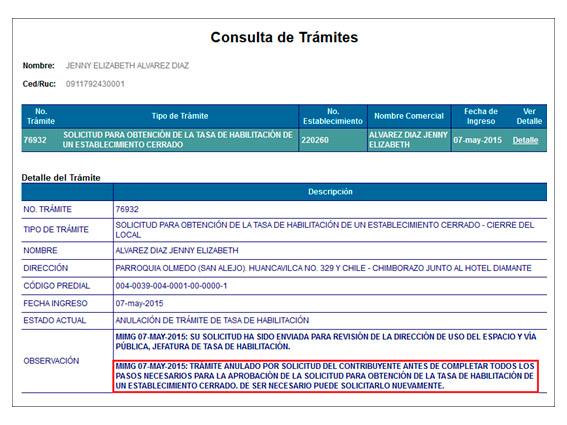Select 'ALVAREZ DIAZ JENNY ELIZABETH' in detail table
The width and height of the screenshot is (567, 425).
(177, 250)
